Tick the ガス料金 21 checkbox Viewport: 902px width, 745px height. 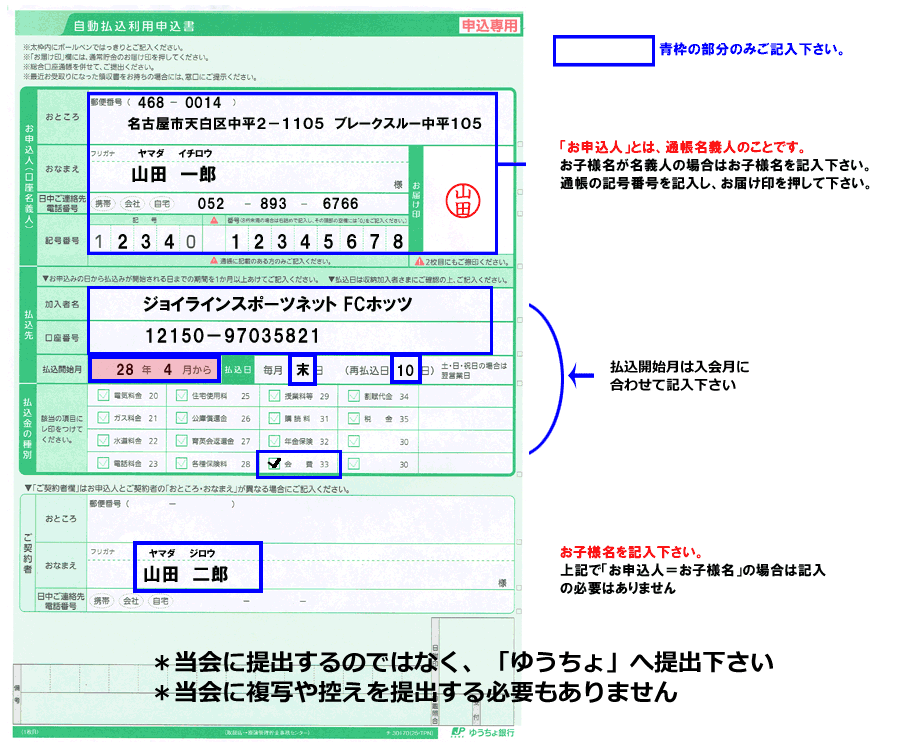click(104, 418)
